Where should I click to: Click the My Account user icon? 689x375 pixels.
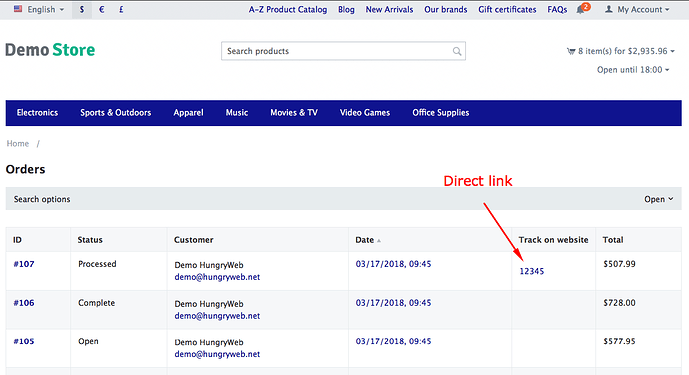[609, 9]
